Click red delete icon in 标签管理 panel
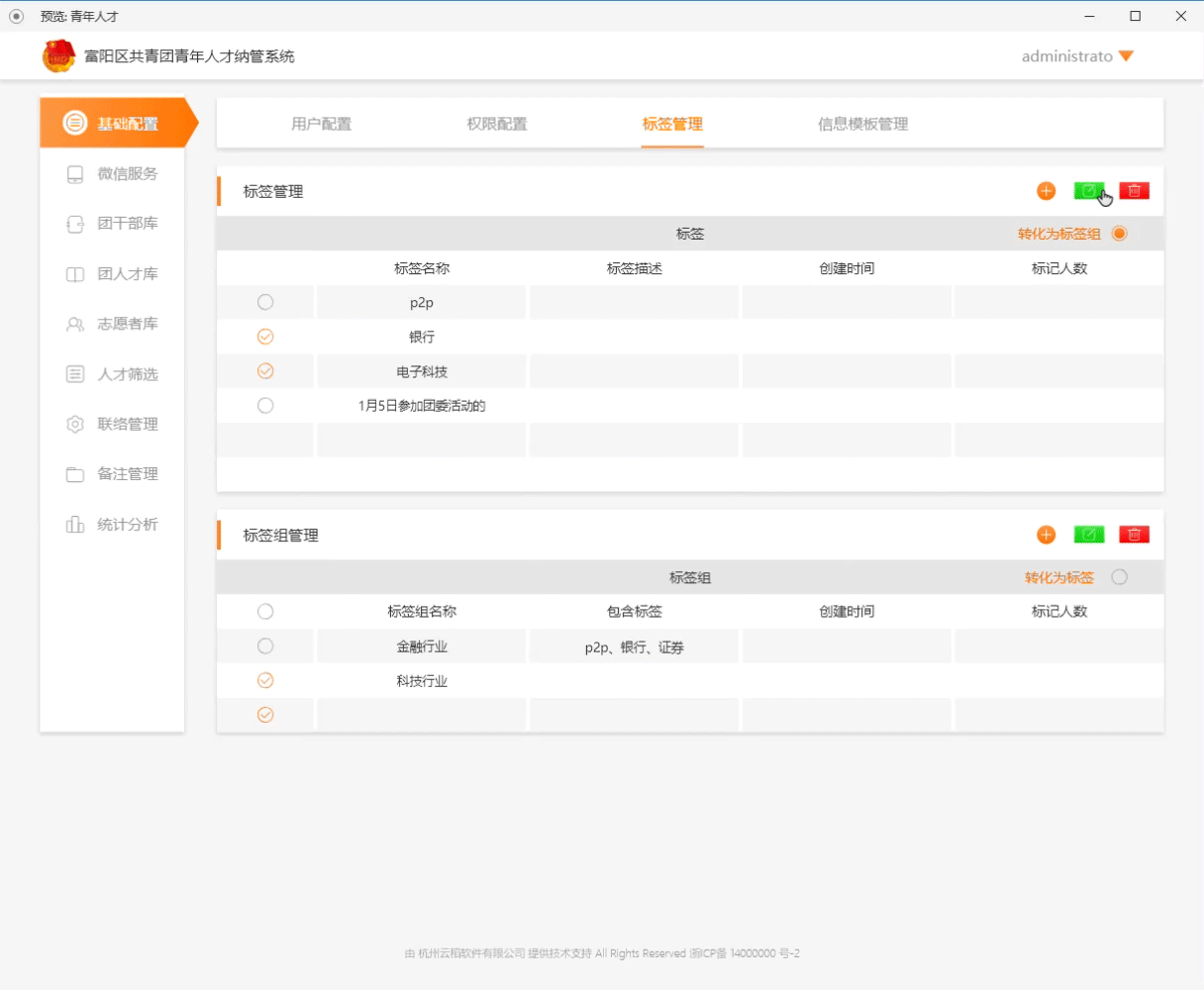This screenshot has height=990, width=1204. coord(1135,191)
